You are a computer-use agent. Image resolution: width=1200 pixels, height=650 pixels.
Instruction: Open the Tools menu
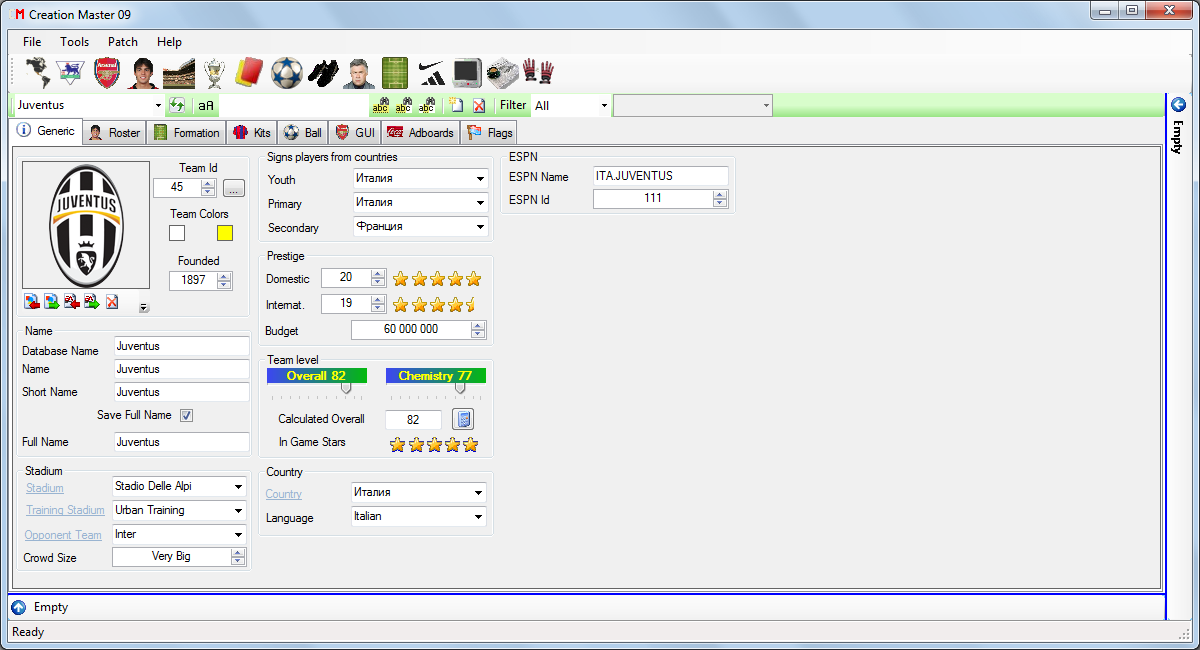click(x=74, y=42)
